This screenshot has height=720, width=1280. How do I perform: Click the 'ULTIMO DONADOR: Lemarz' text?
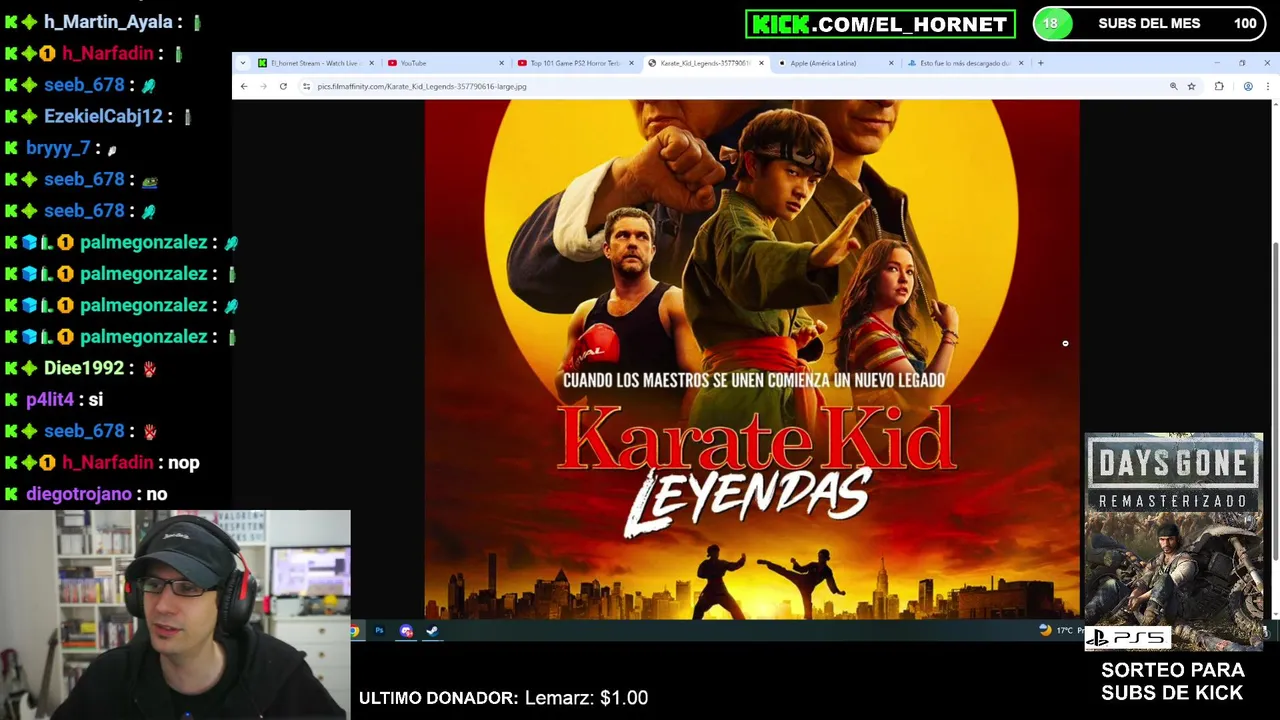click(x=503, y=698)
